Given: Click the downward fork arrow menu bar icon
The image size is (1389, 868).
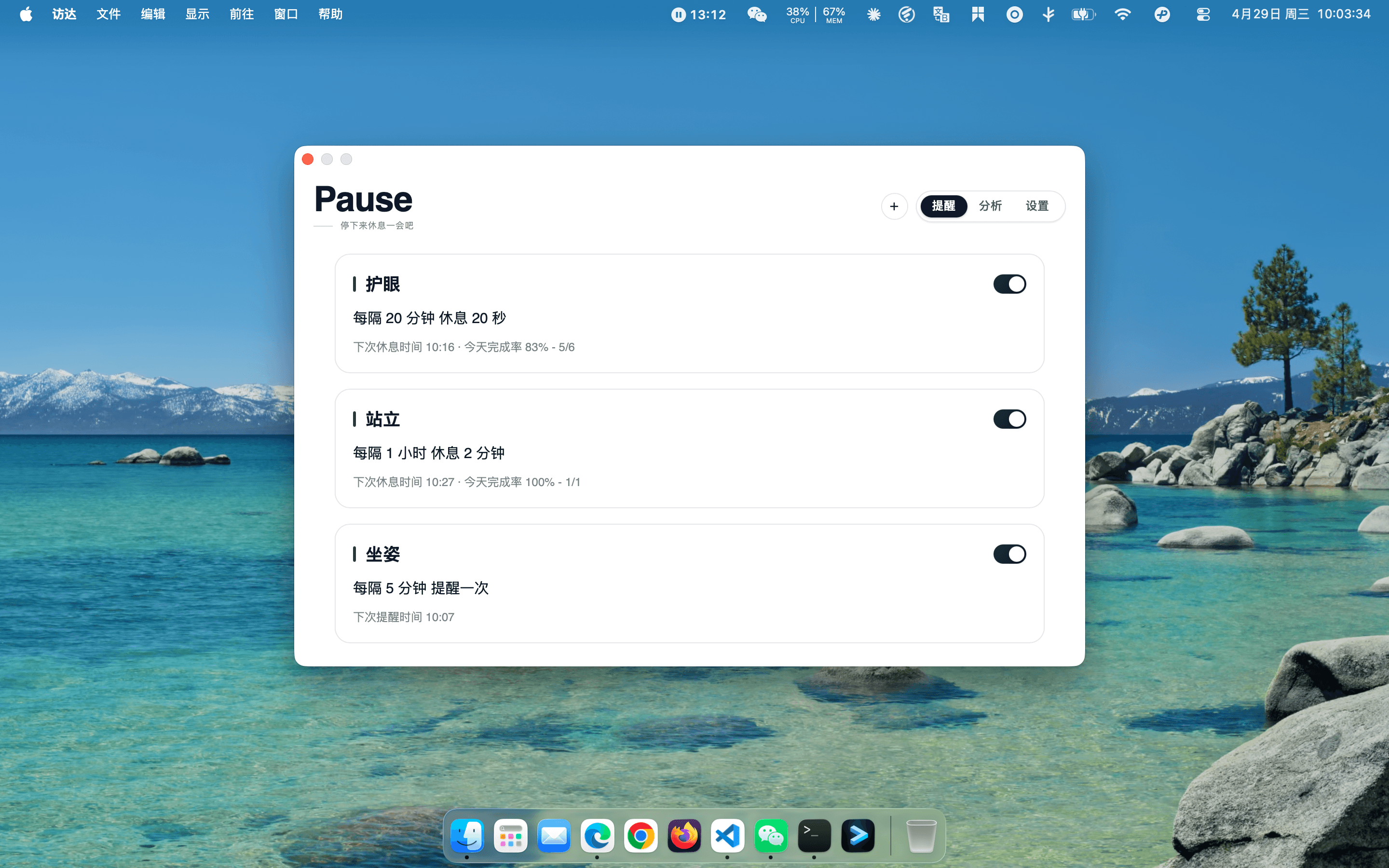Looking at the screenshot, I should tap(1048, 14).
